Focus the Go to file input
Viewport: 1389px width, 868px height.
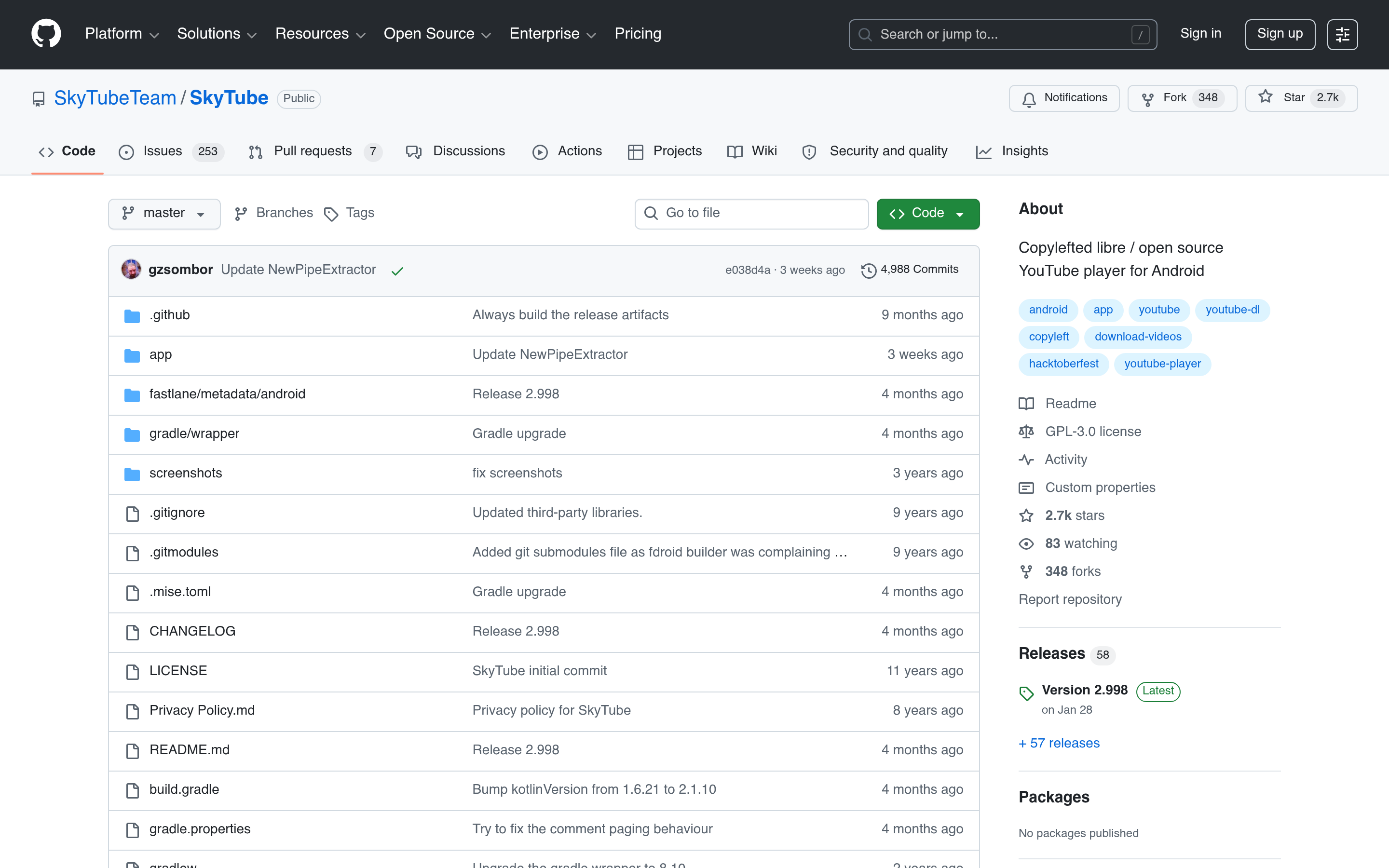(751, 214)
